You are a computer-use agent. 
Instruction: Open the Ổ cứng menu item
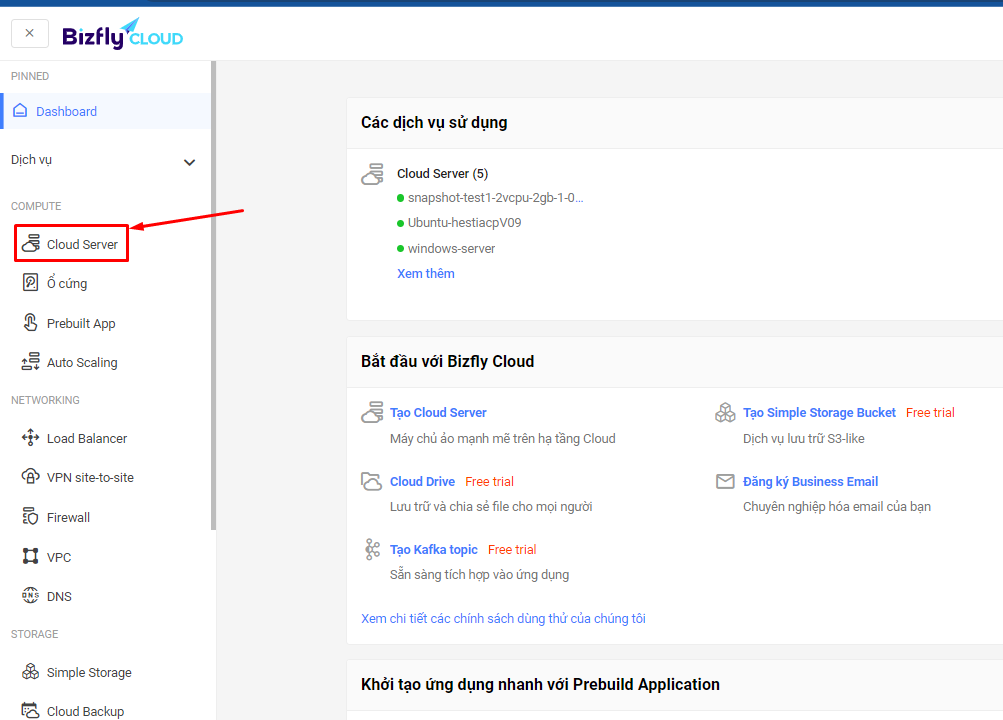(x=67, y=283)
